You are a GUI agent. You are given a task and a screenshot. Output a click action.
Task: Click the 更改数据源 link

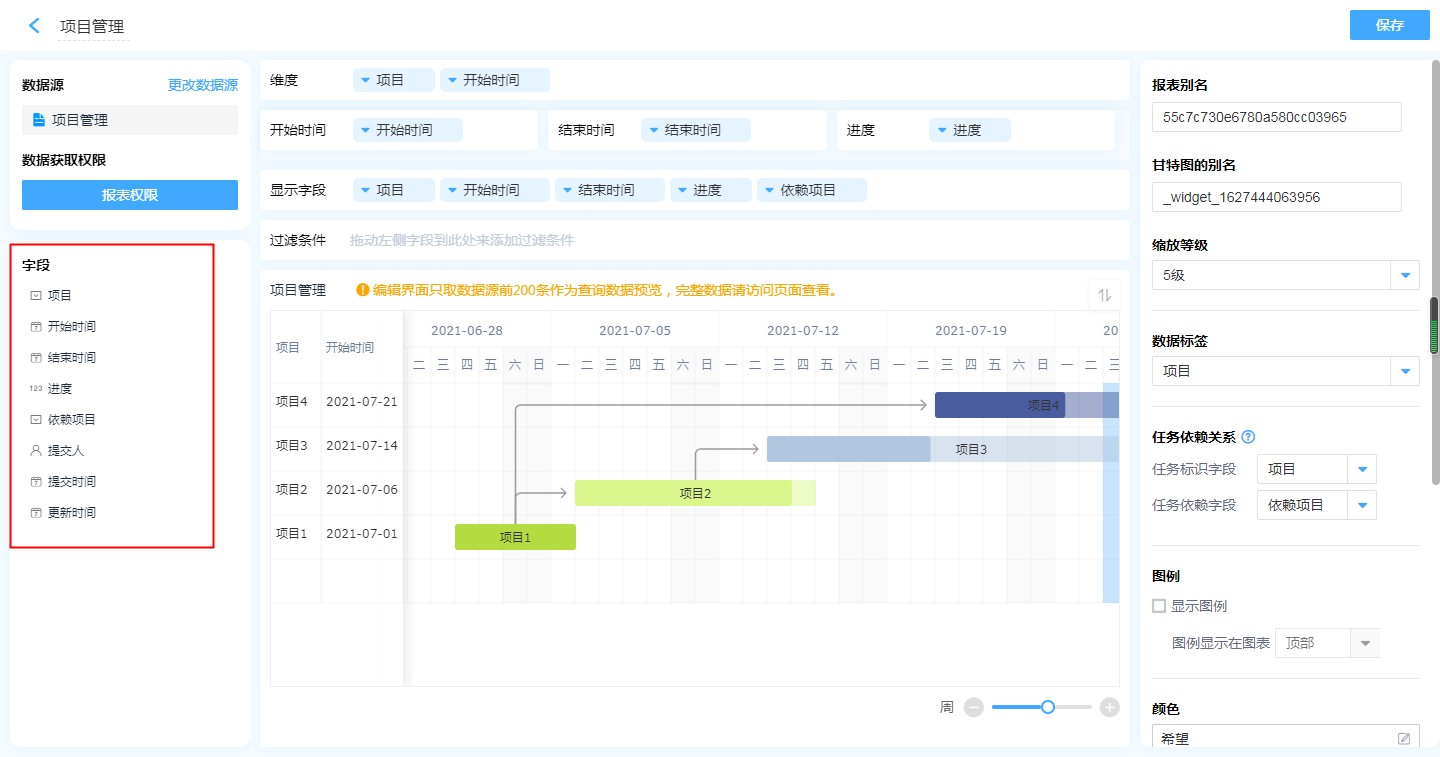click(203, 86)
